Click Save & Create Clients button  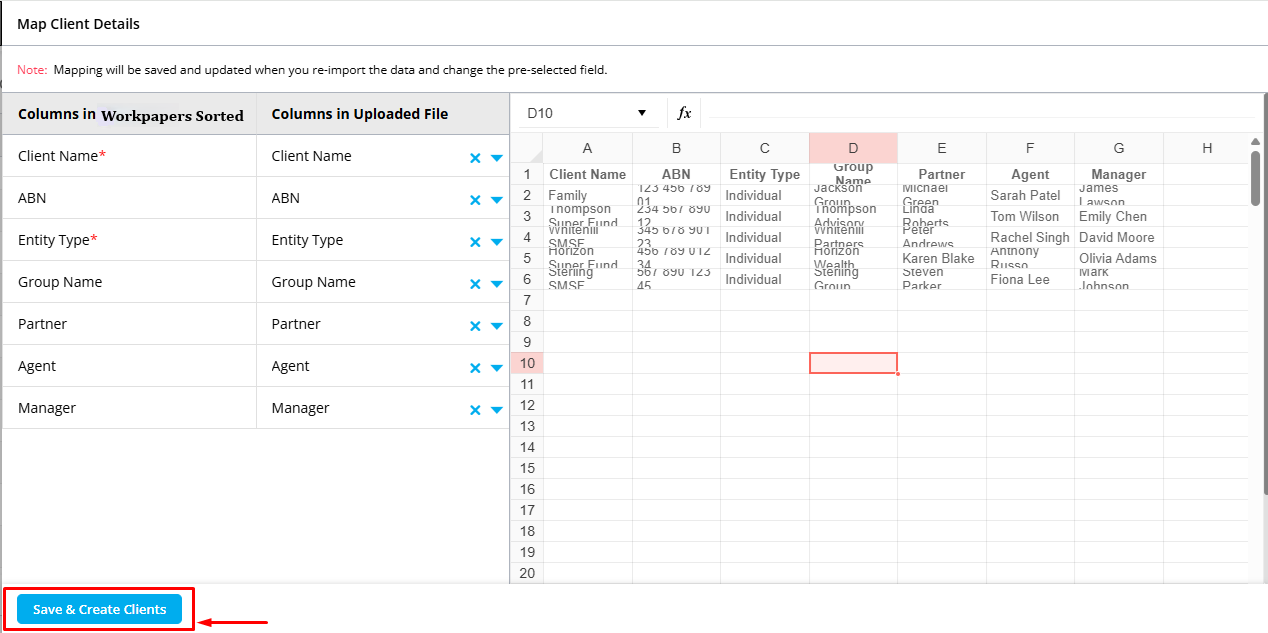click(99, 609)
